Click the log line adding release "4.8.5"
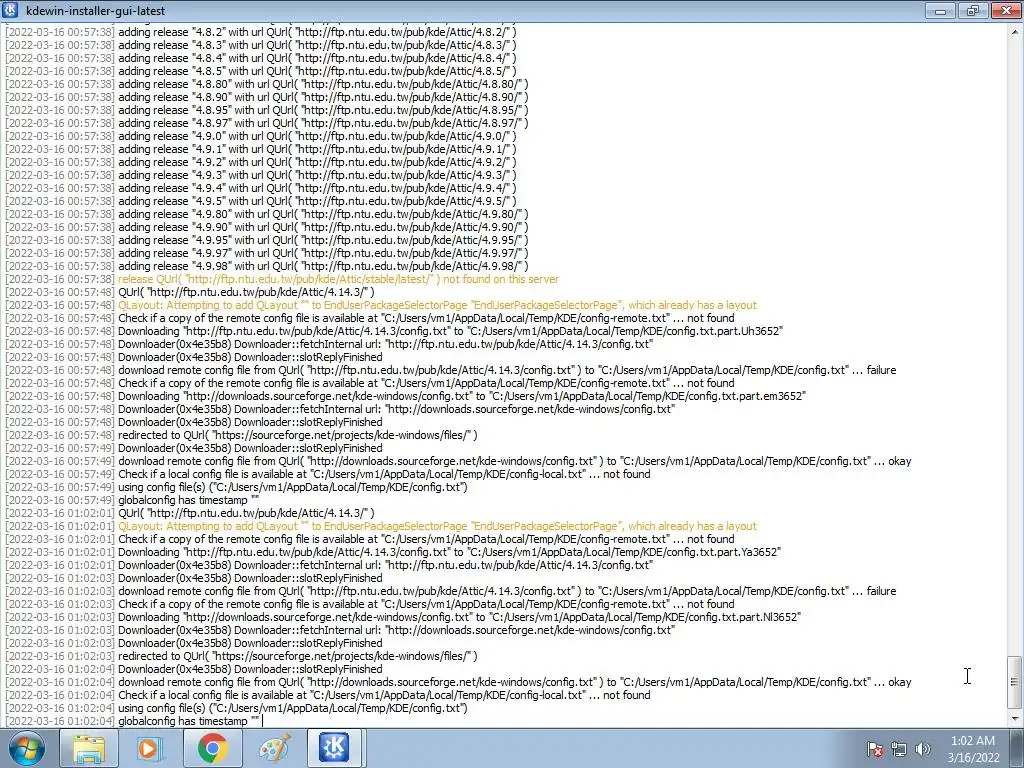This screenshot has width=1024, height=768. coord(261,71)
